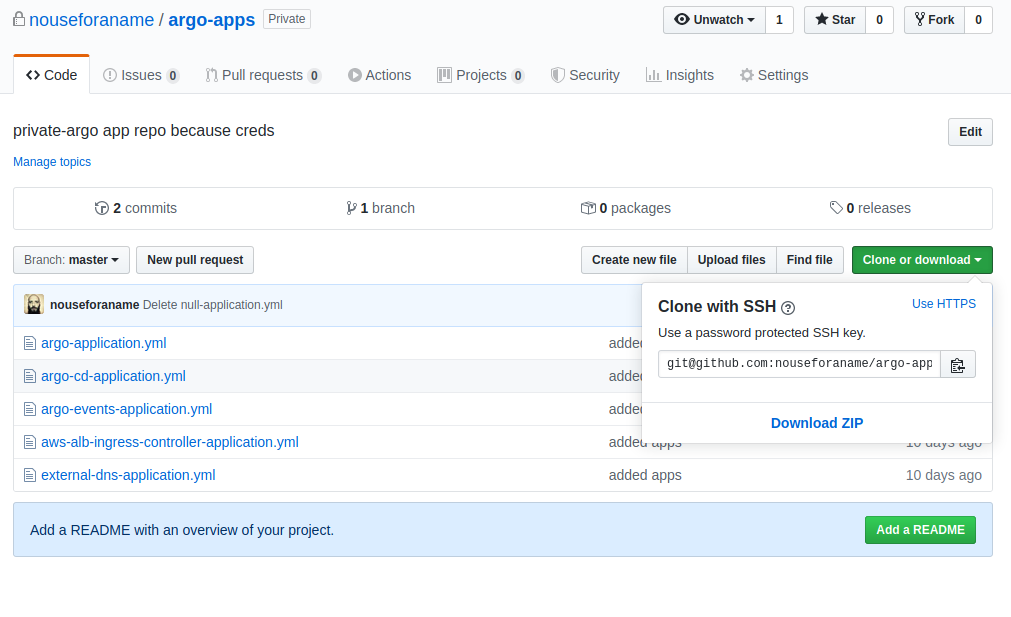The image size is (1011, 617).
Task: Click the help question mark beside Clone with SSH
Action: [x=788, y=308]
